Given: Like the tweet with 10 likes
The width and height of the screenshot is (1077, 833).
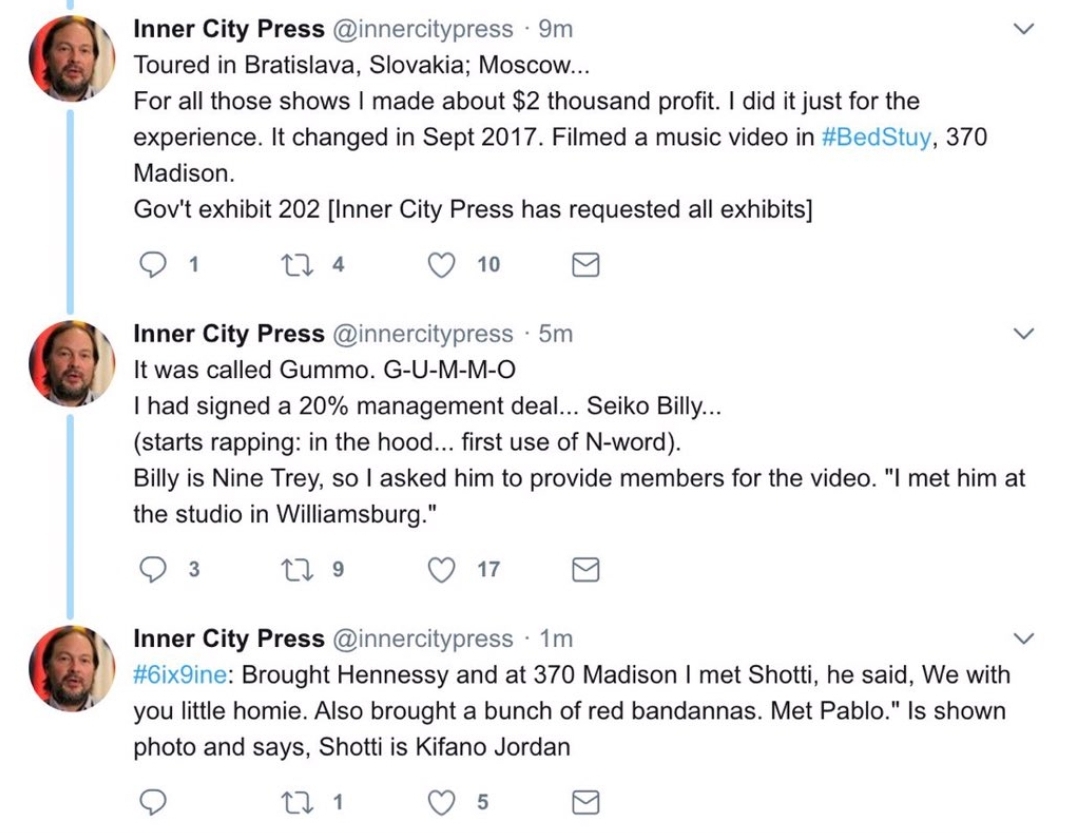Looking at the screenshot, I should click(x=439, y=265).
